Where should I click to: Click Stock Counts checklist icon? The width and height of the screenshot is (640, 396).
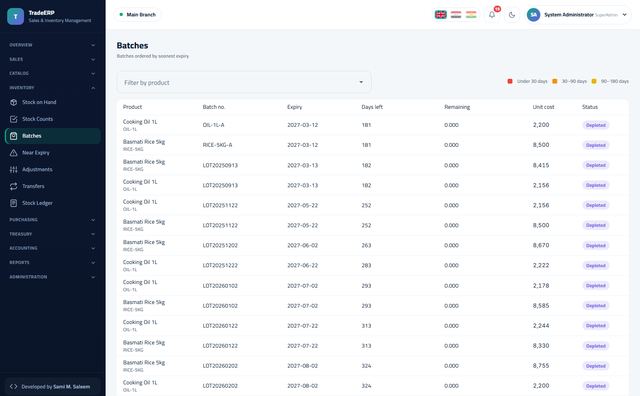tap(13, 119)
